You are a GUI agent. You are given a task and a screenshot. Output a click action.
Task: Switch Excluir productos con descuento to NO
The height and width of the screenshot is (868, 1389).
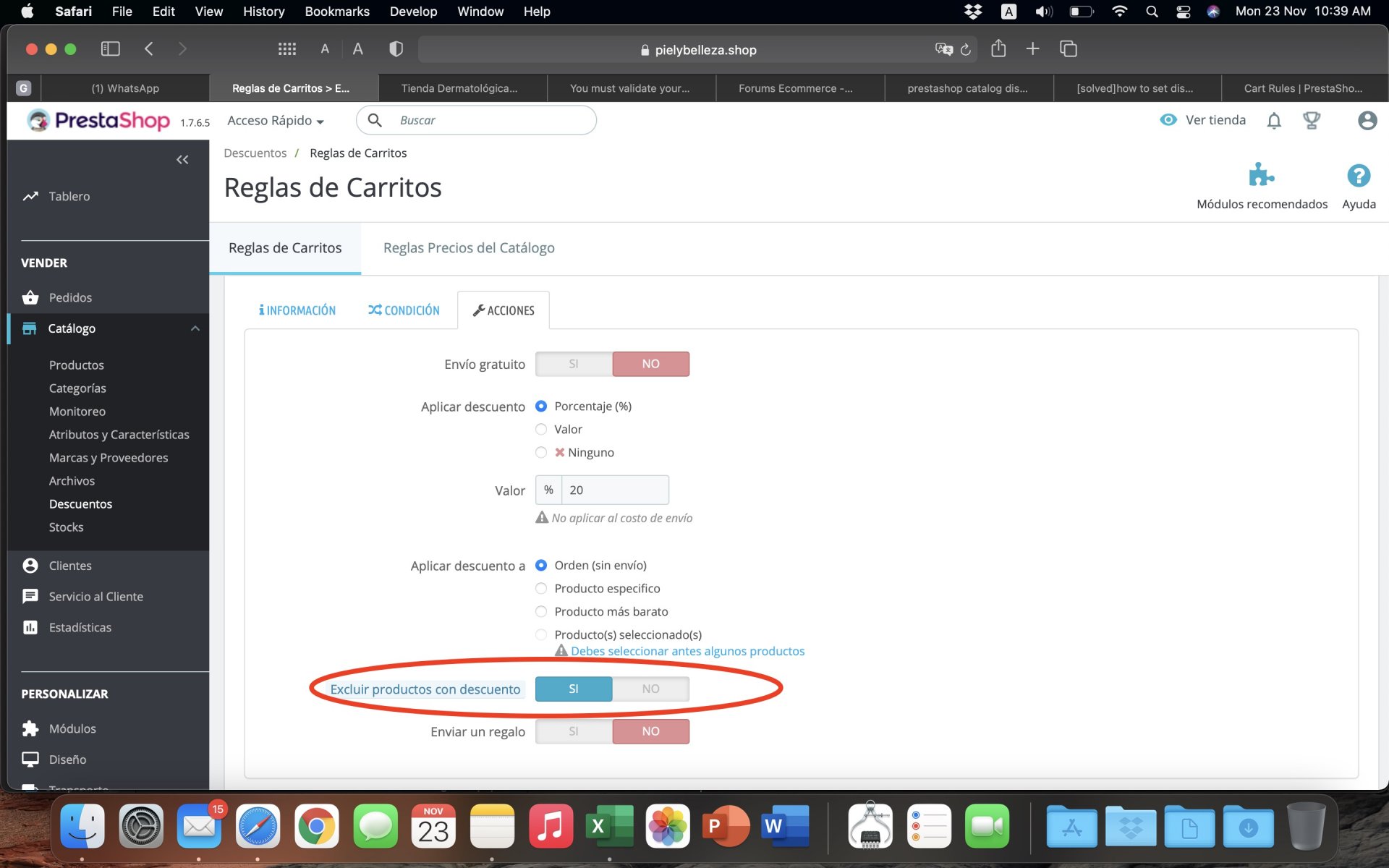pos(650,689)
